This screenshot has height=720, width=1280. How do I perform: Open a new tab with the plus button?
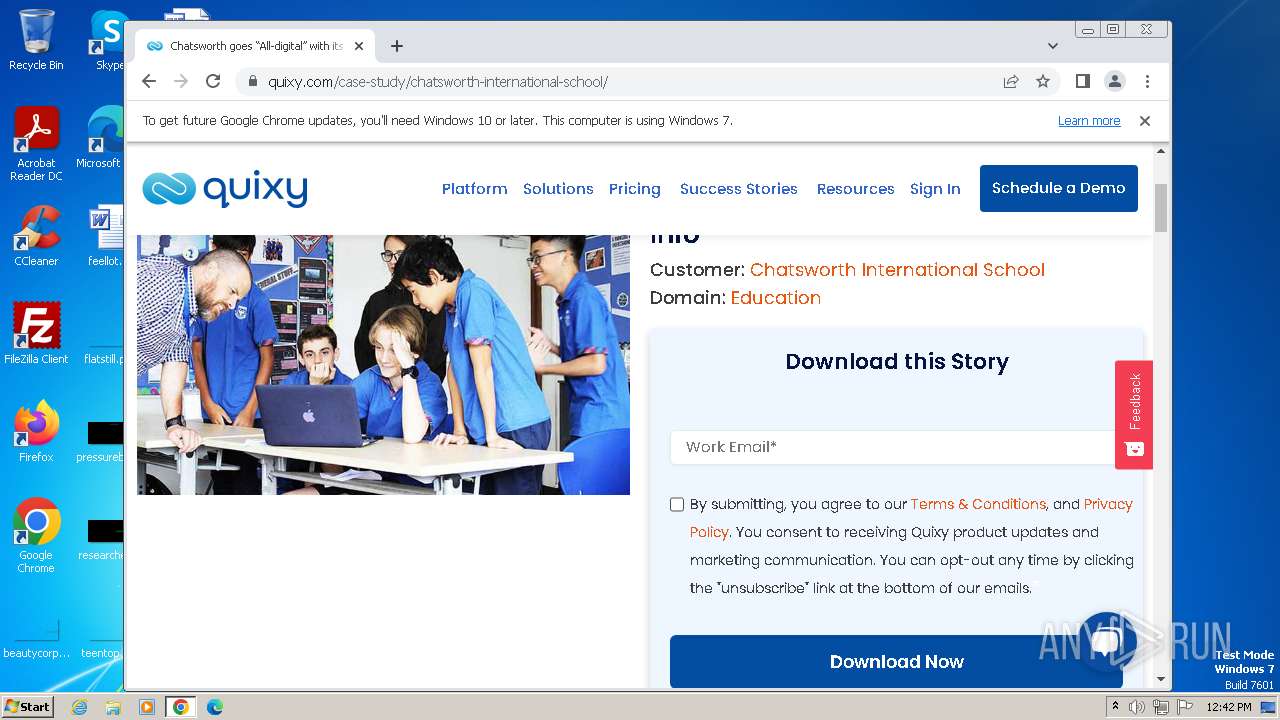[x=397, y=46]
